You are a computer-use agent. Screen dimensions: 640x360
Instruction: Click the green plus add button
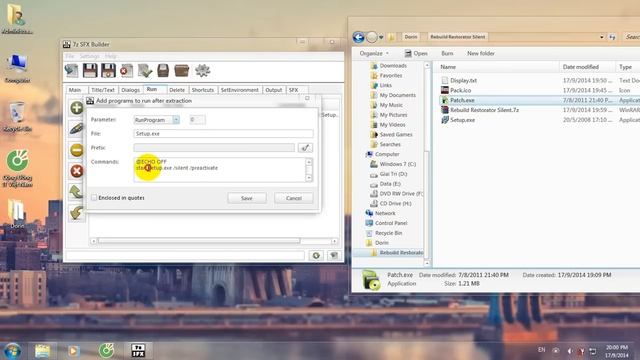click(77, 108)
